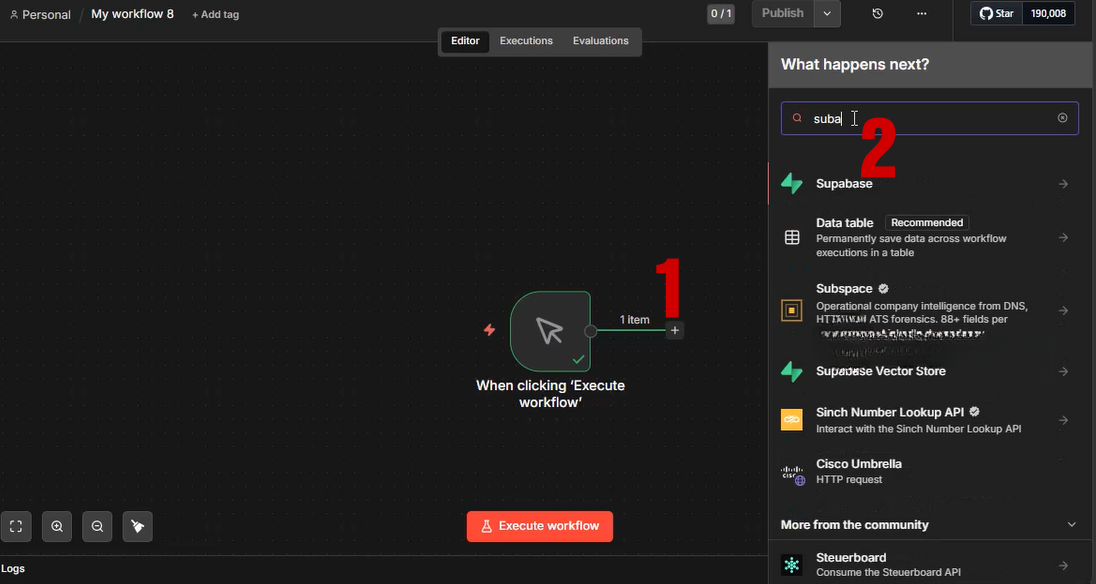
Task: Click the node's green success checkmark
Action: point(578,360)
